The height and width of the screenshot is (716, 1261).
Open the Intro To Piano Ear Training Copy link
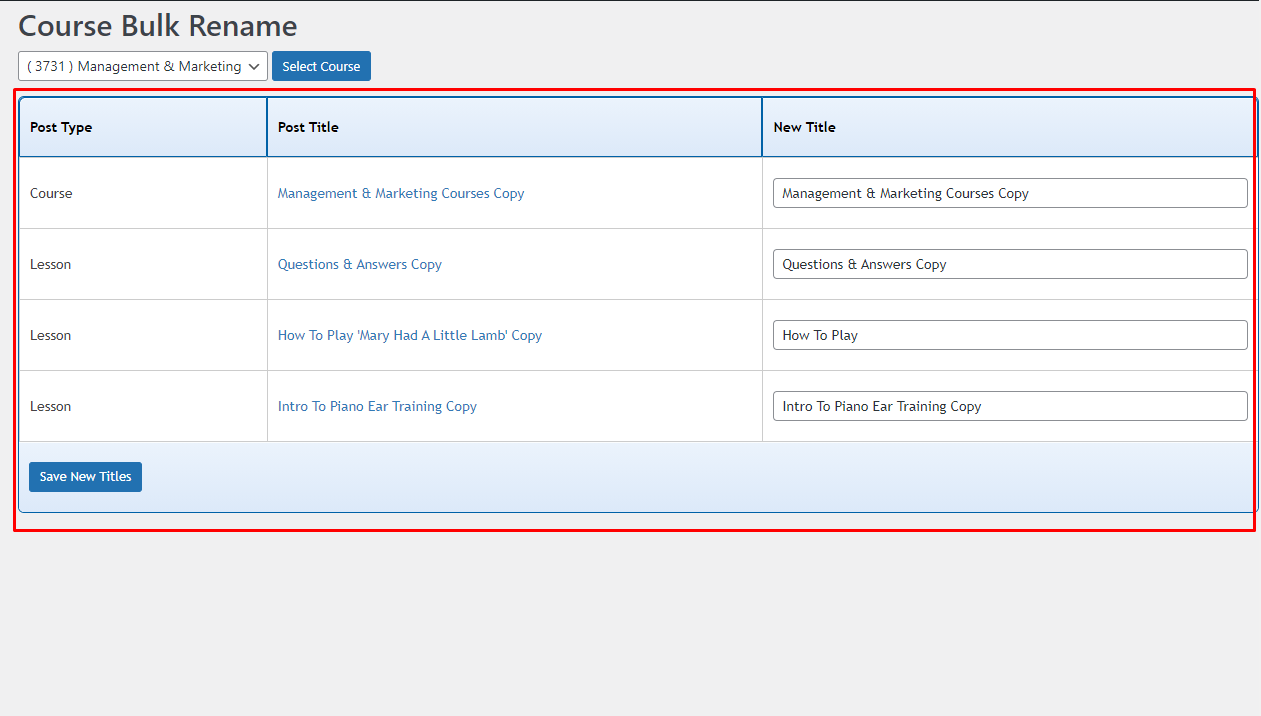click(x=377, y=406)
